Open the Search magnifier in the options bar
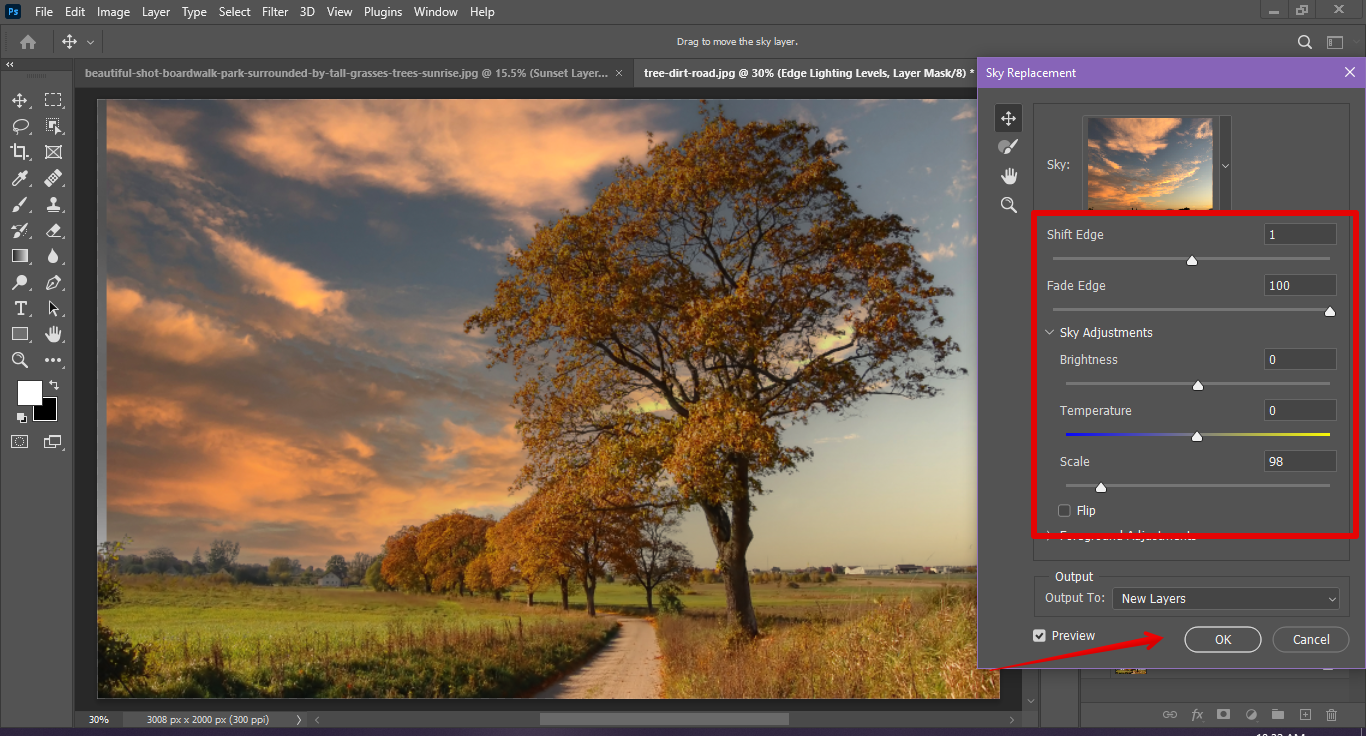 click(1304, 42)
